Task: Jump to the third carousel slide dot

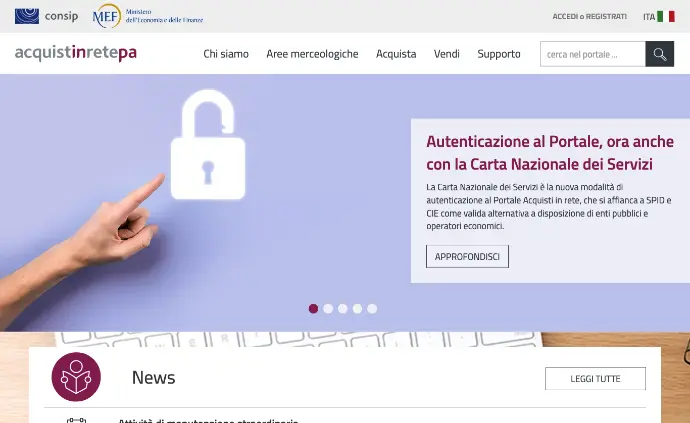Action: click(343, 309)
